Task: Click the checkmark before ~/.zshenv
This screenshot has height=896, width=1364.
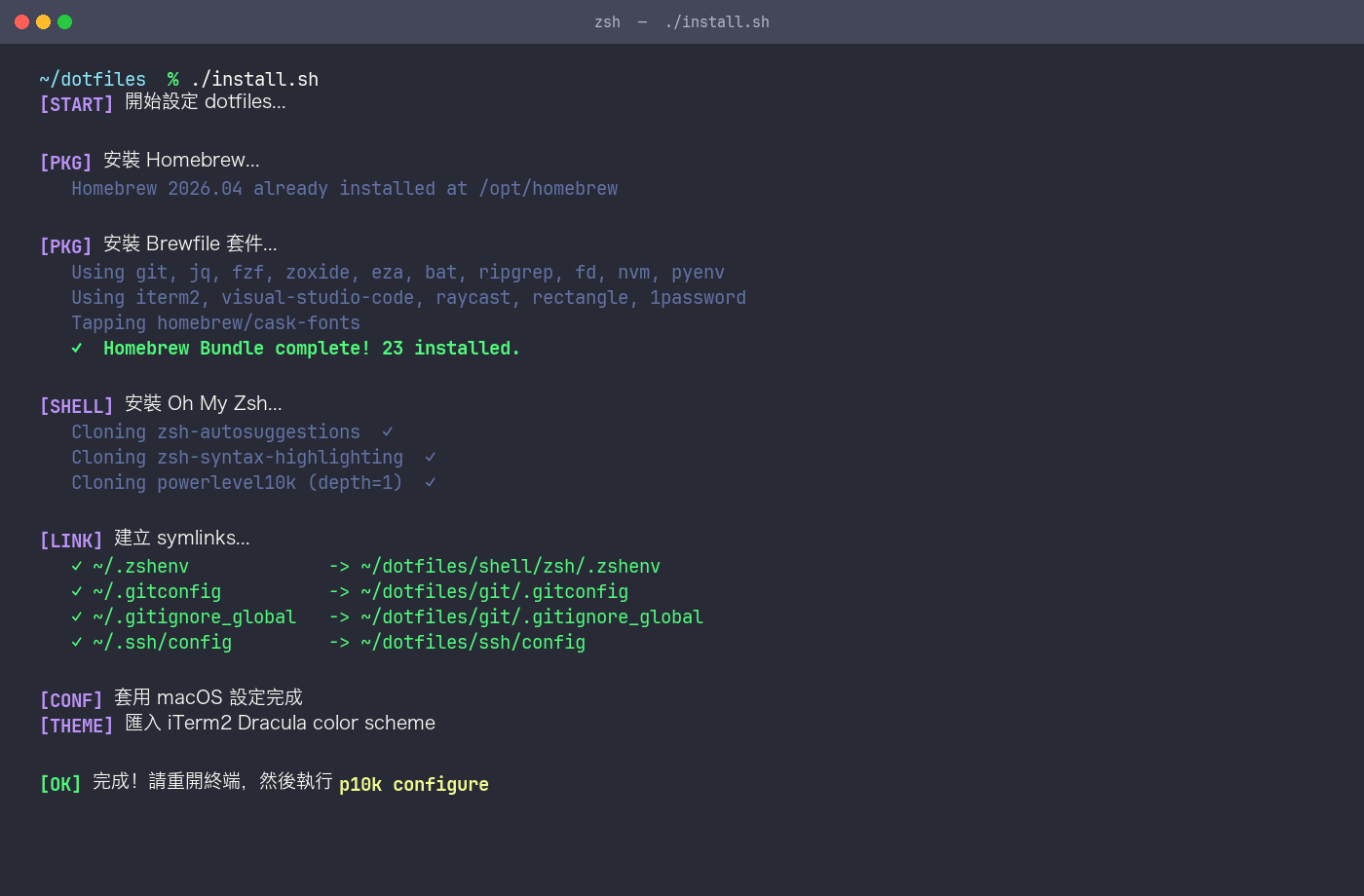Action: pyautogui.click(x=77, y=566)
